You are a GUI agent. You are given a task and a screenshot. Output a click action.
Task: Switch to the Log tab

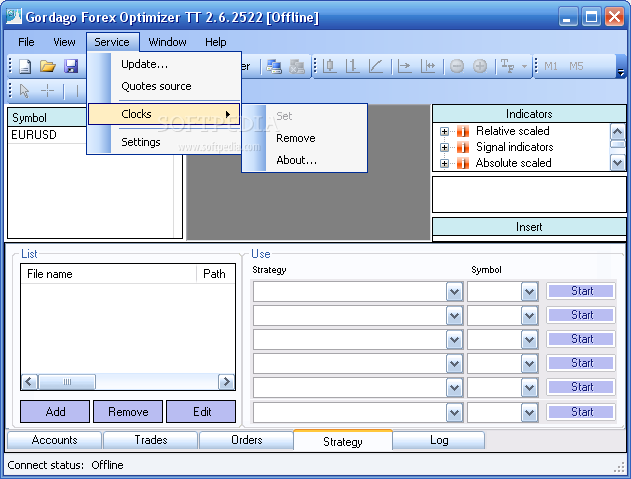(439, 440)
